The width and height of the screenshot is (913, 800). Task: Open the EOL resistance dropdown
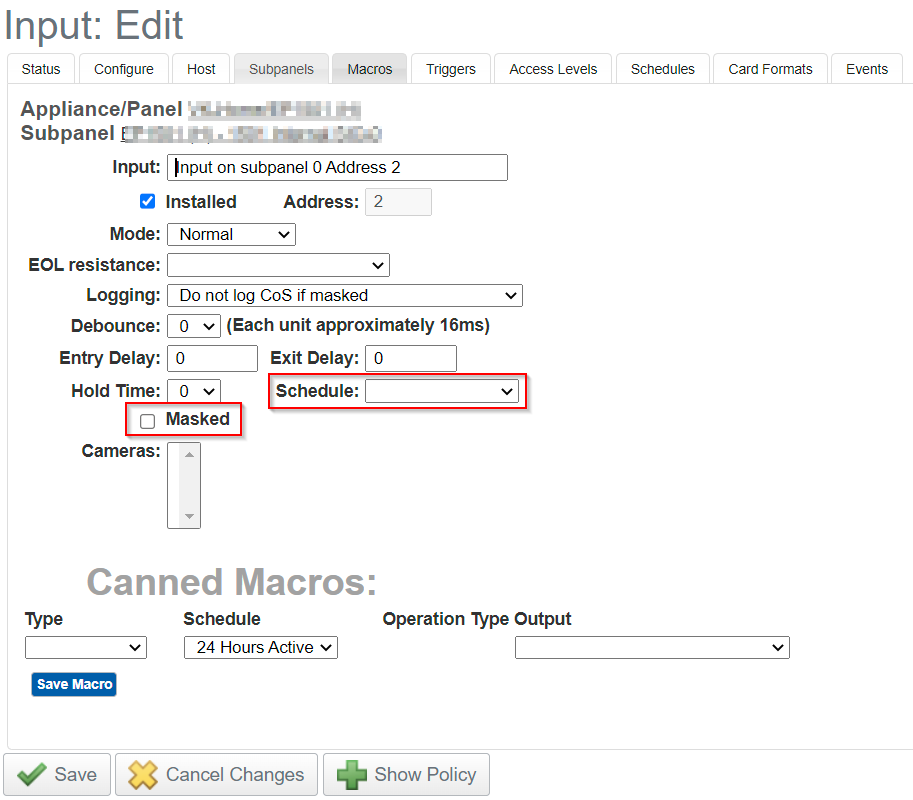[278, 265]
